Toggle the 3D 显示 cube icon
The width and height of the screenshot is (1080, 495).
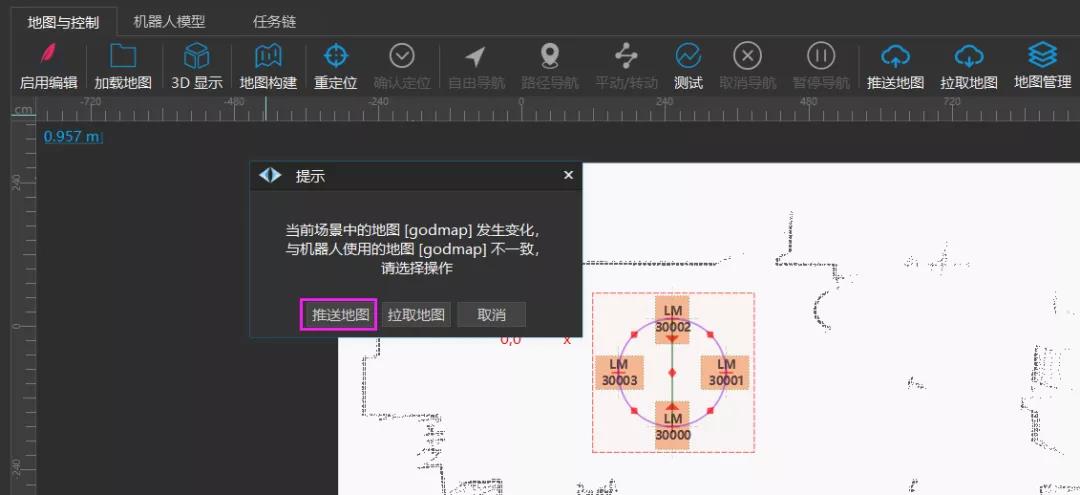click(x=196, y=56)
